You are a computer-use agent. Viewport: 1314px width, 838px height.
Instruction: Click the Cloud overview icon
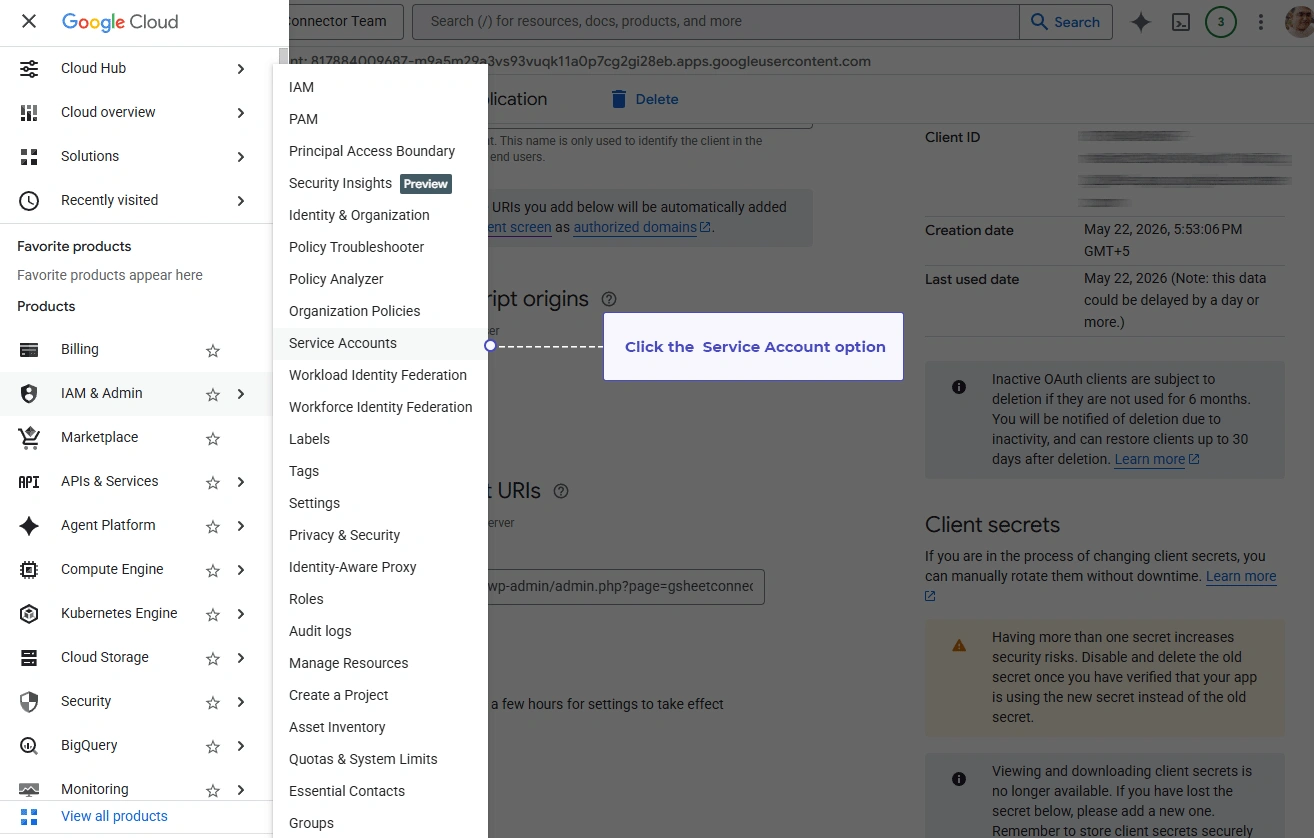[x=29, y=113]
